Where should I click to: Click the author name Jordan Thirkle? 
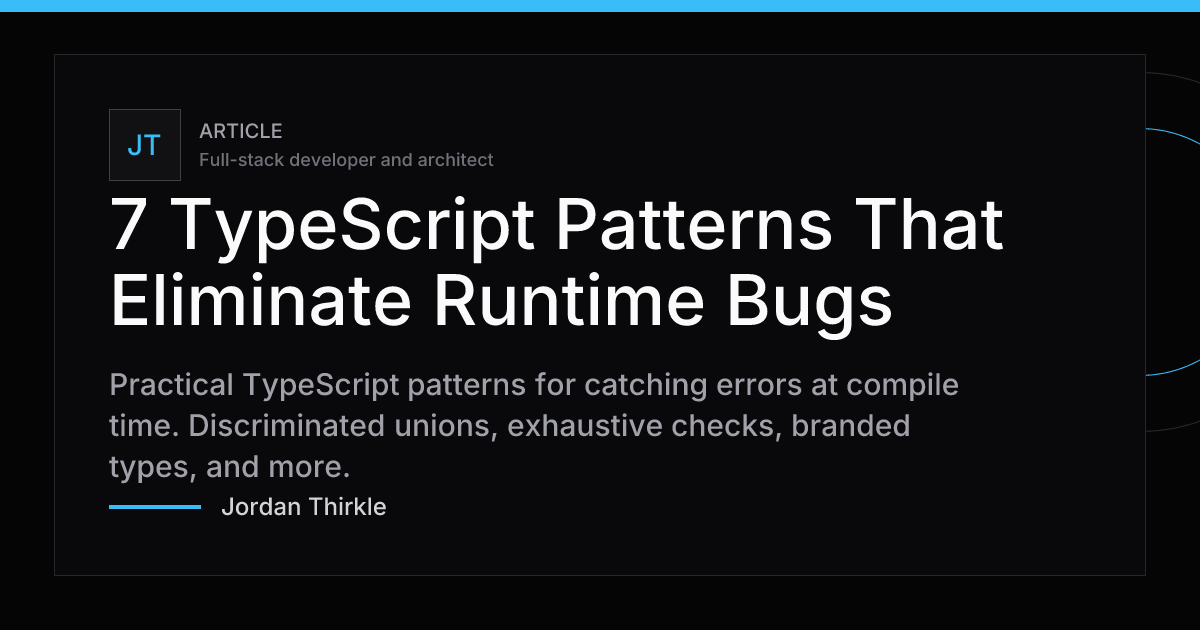pyautogui.click(x=304, y=507)
